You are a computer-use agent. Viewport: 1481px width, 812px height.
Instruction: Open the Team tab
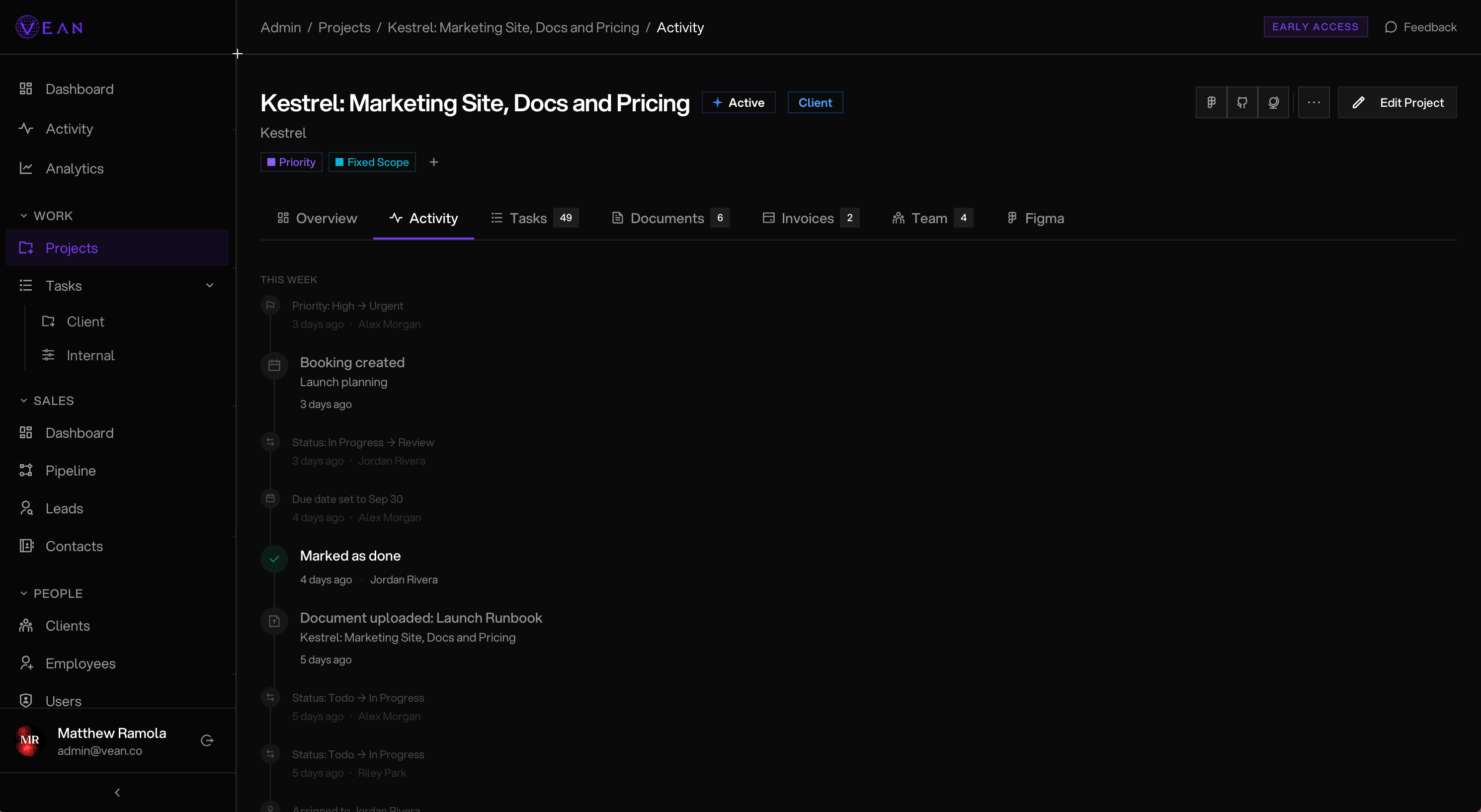coord(932,218)
